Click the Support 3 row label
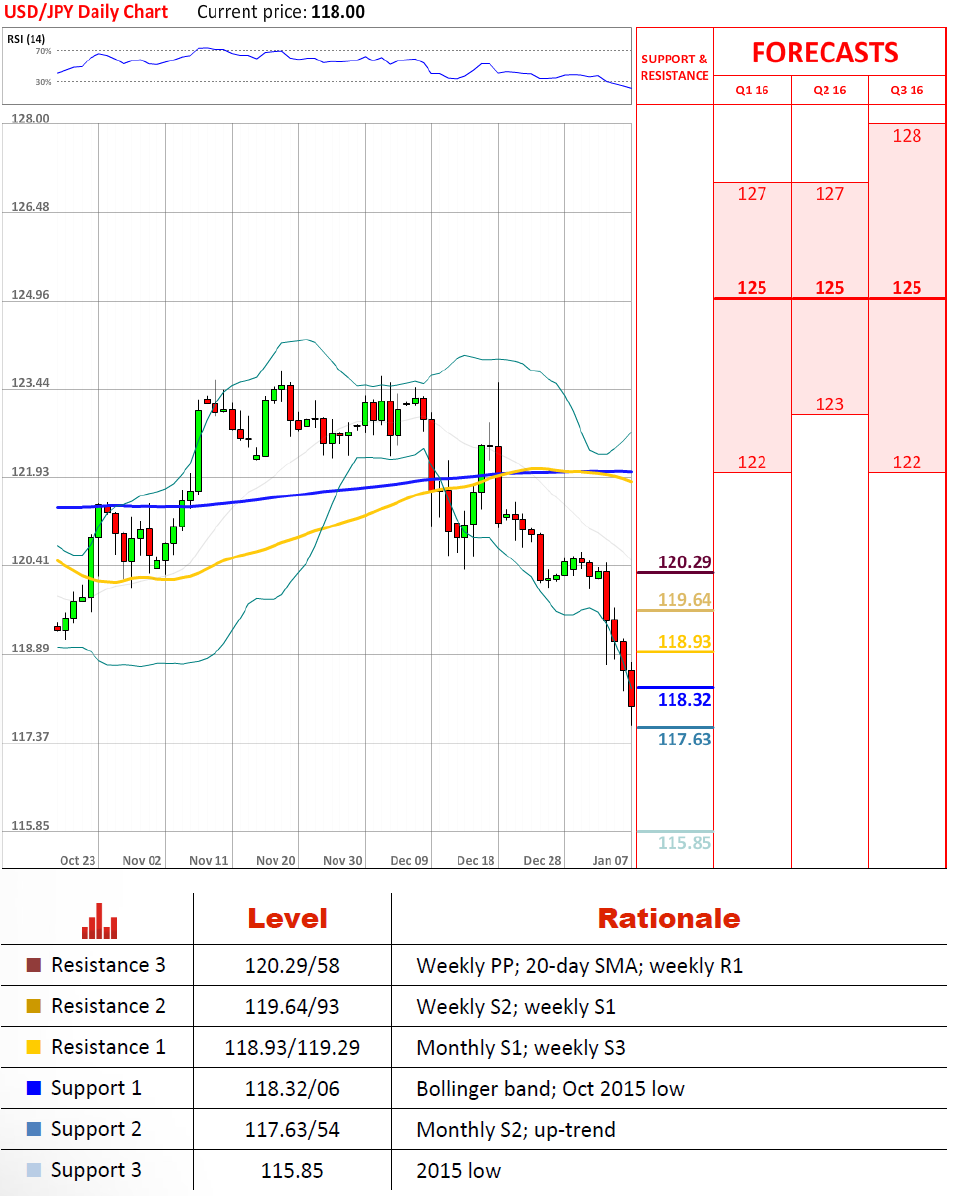Screen dimensions: 955x1196 [96, 1171]
